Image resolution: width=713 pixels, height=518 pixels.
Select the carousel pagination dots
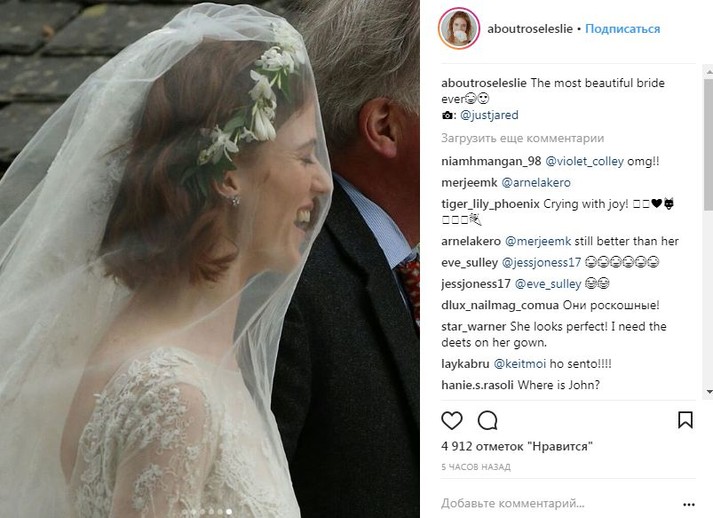pyautogui.click(x=210, y=511)
